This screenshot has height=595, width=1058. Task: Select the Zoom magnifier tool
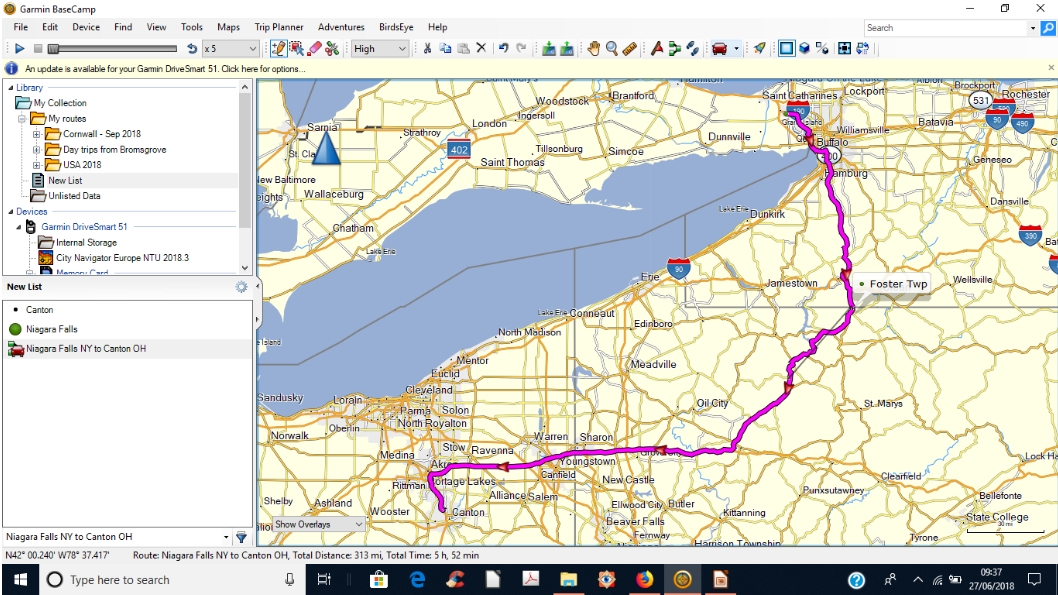pos(611,48)
